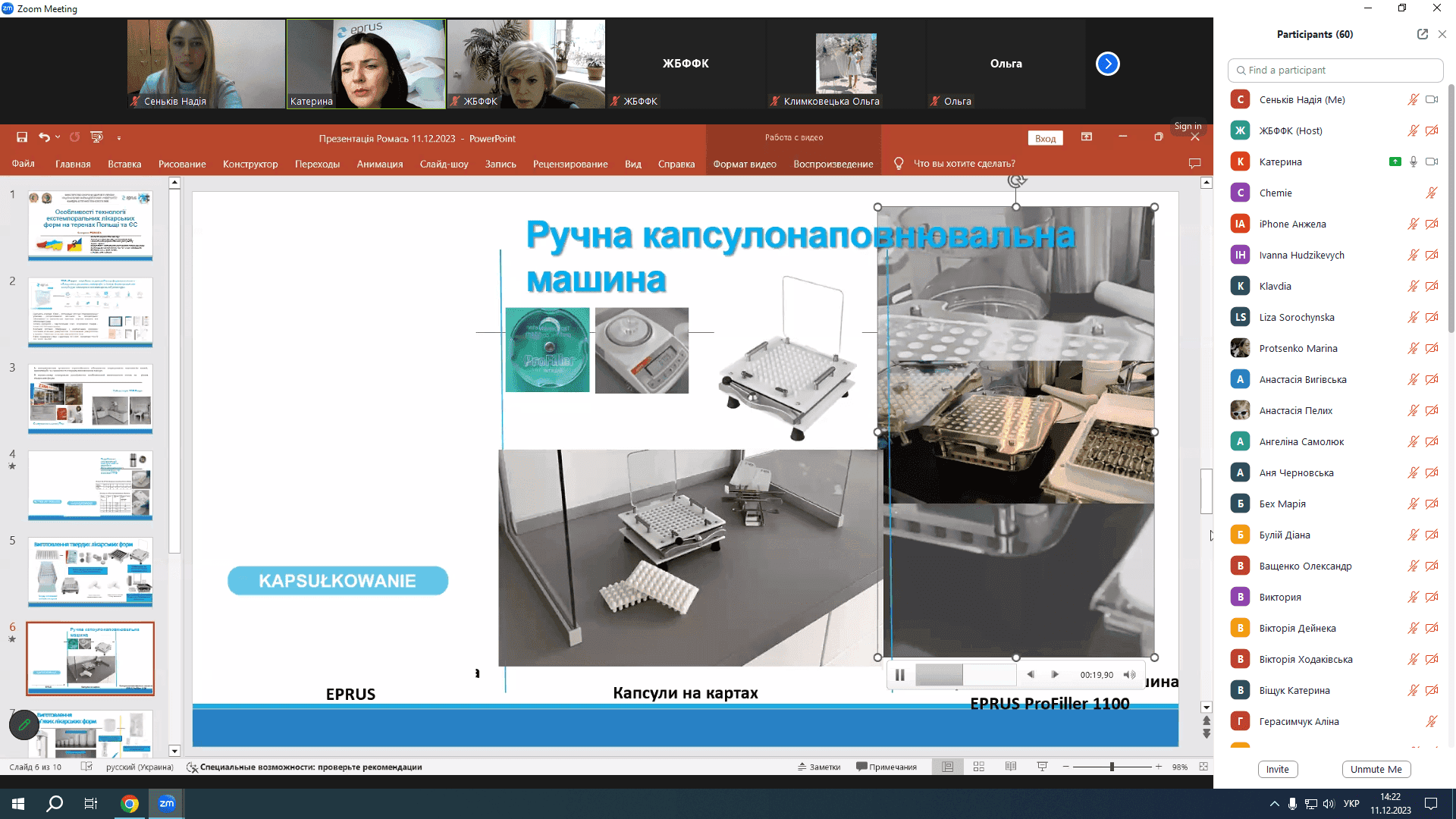Open the comments pane icon on ribbon
This screenshot has width=1456, height=819.
1194,164
